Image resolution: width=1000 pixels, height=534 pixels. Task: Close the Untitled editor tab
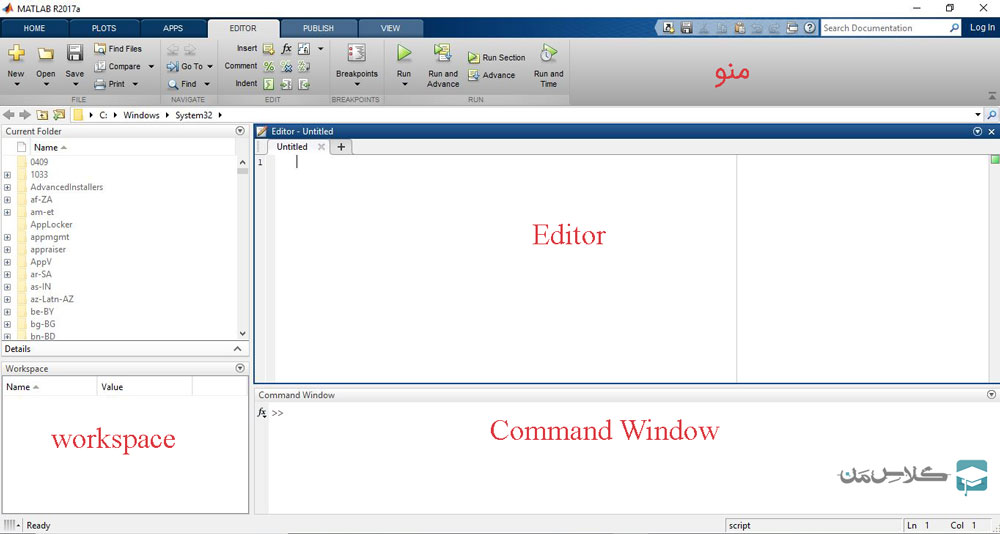coord(321,147)
